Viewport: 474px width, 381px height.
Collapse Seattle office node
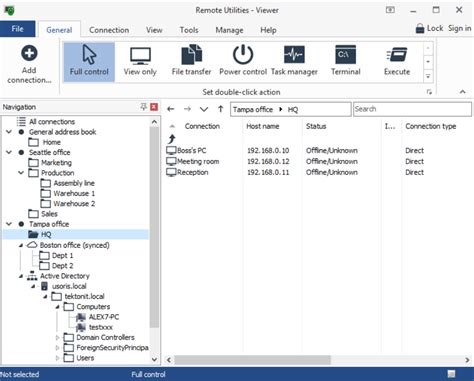point(9,152)
